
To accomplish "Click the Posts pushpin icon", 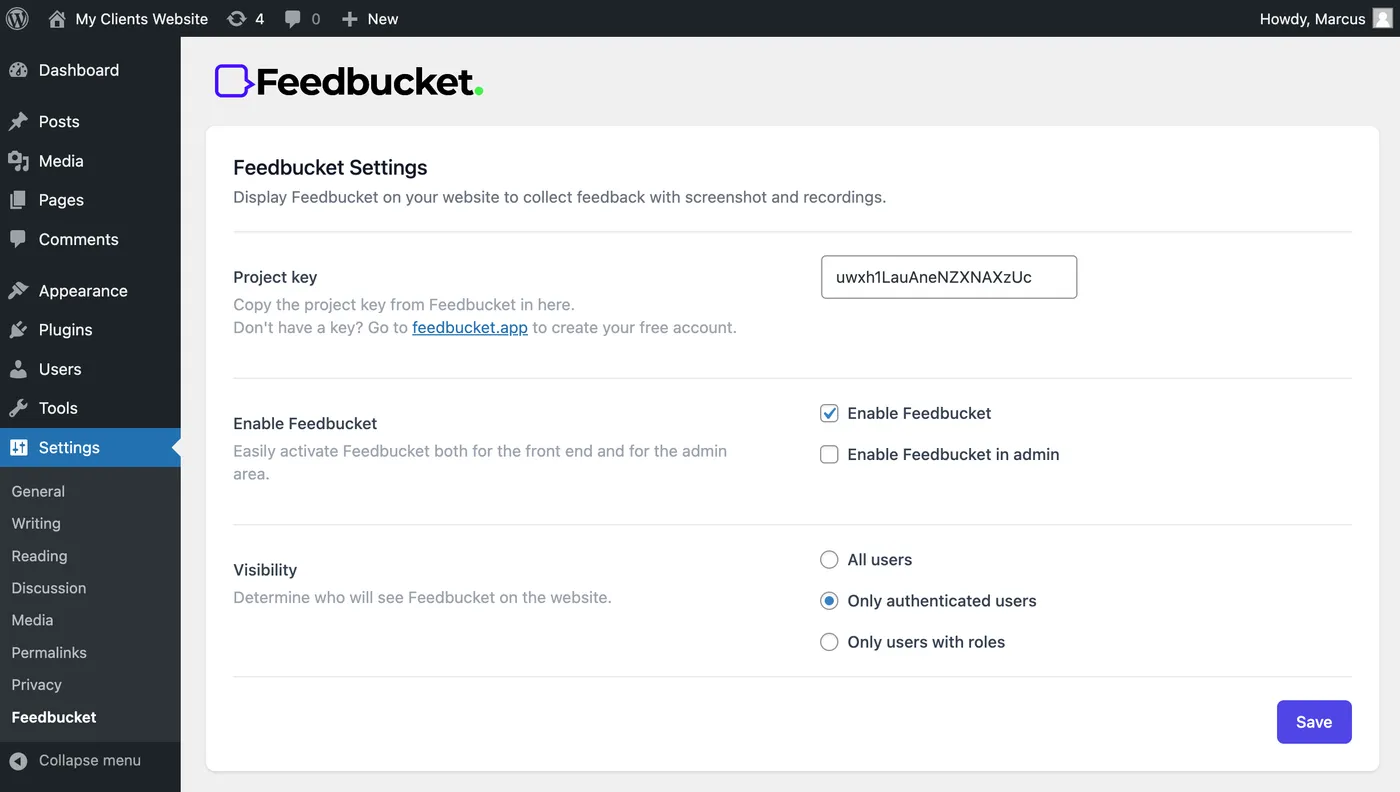I will click(20, 121).
